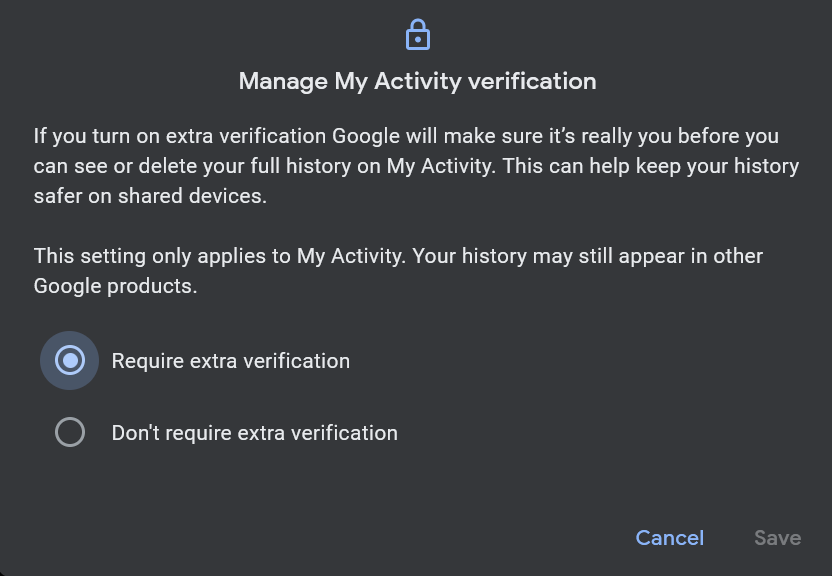Click "can see or delete your full history" text

pos(193,167)
